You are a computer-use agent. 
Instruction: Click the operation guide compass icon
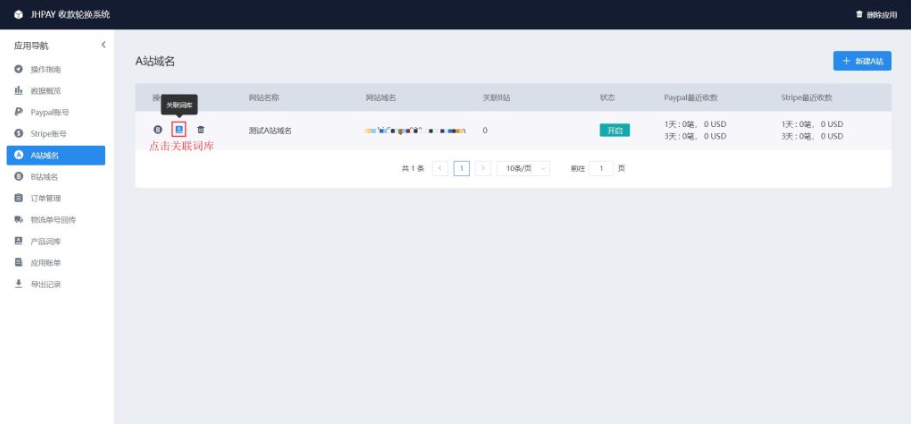pos(19,69)
